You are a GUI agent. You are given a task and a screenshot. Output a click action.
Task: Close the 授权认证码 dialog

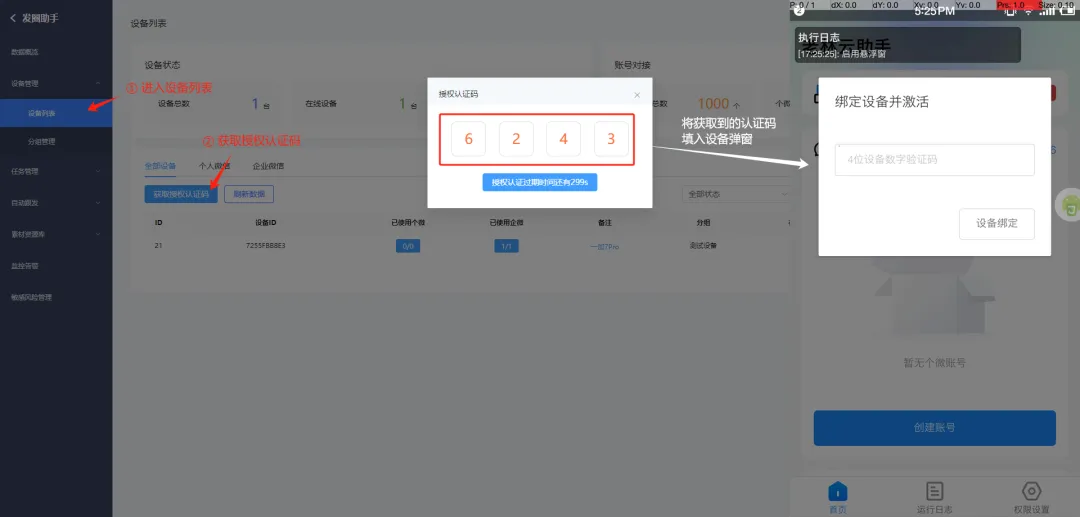(637, 95)
